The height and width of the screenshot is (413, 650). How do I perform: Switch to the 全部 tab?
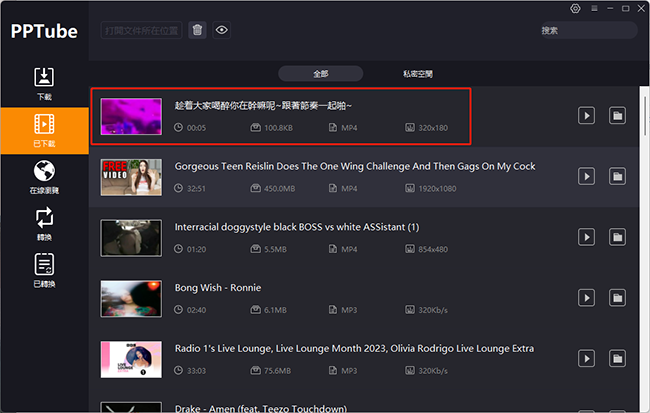[320, 74]
